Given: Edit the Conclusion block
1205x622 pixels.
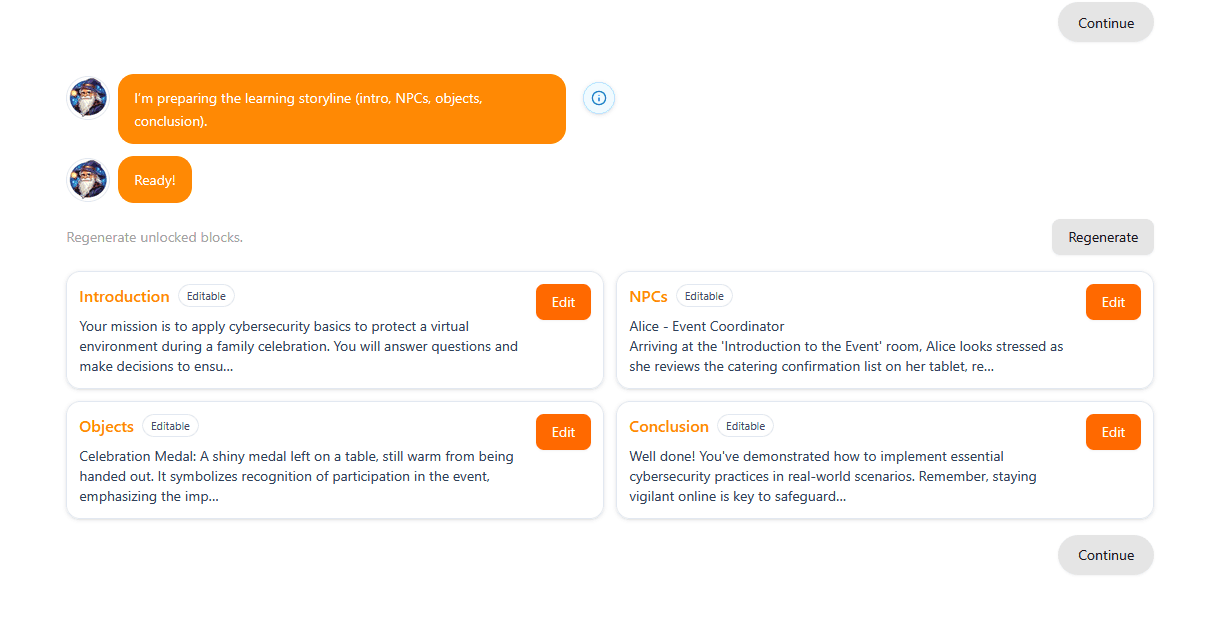Looking at the screenshot, I should (1113, 432).
